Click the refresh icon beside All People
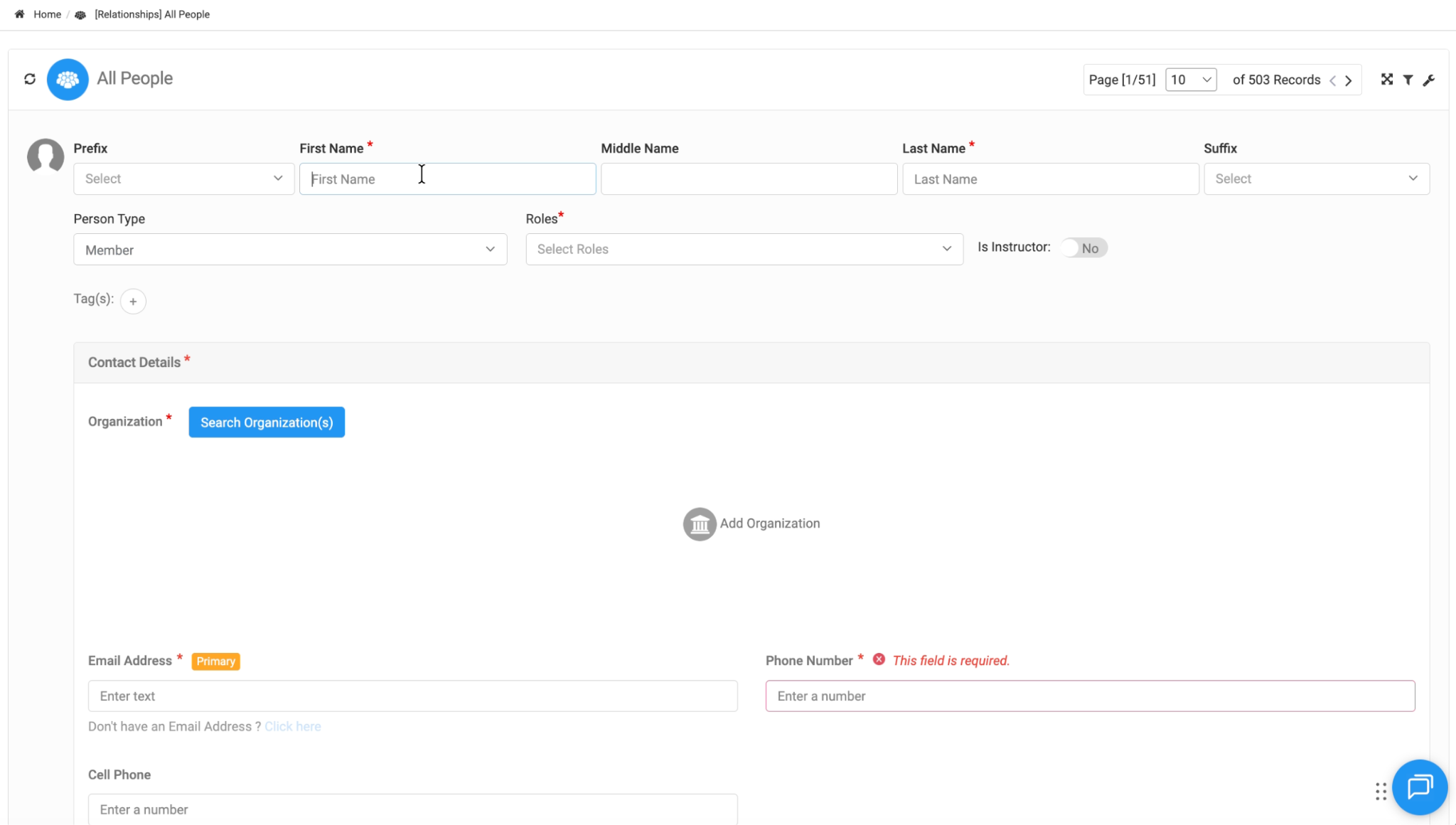Image resolution: width=1456 pixels, height=825 pixels. (30, 79)
